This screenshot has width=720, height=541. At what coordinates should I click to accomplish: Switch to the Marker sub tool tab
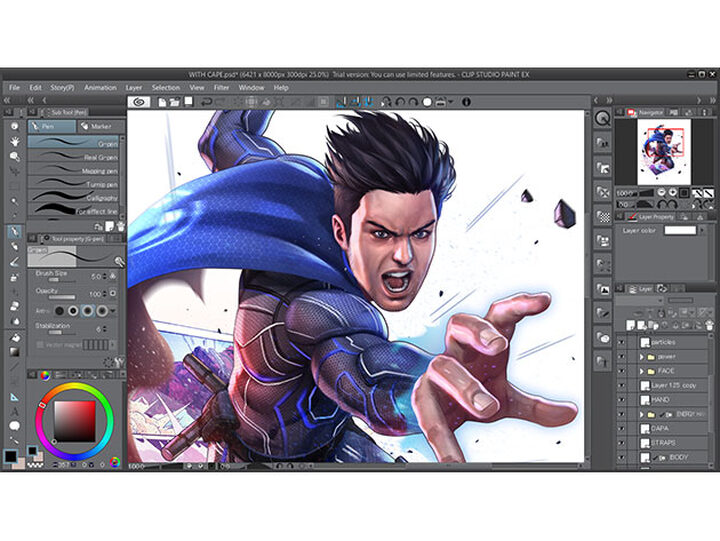click(100, 126)
